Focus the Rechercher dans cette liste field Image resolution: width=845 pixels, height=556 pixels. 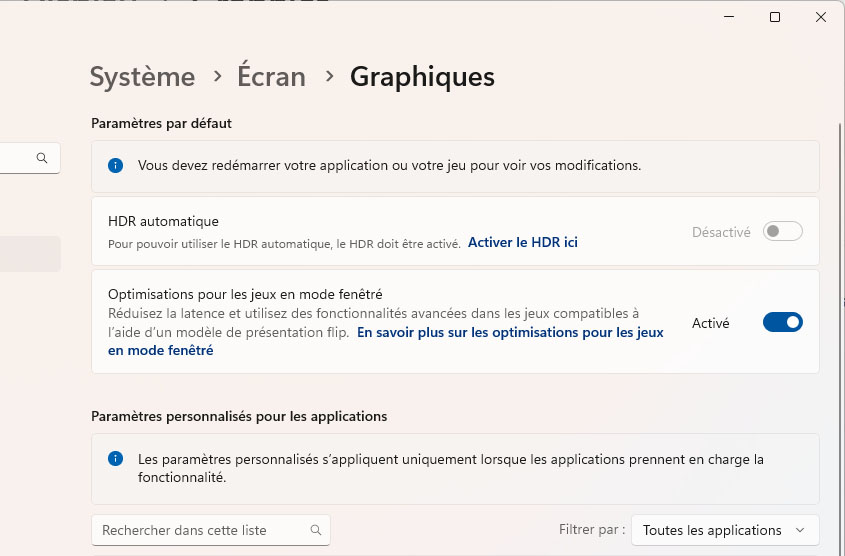[x=211, y=530]
